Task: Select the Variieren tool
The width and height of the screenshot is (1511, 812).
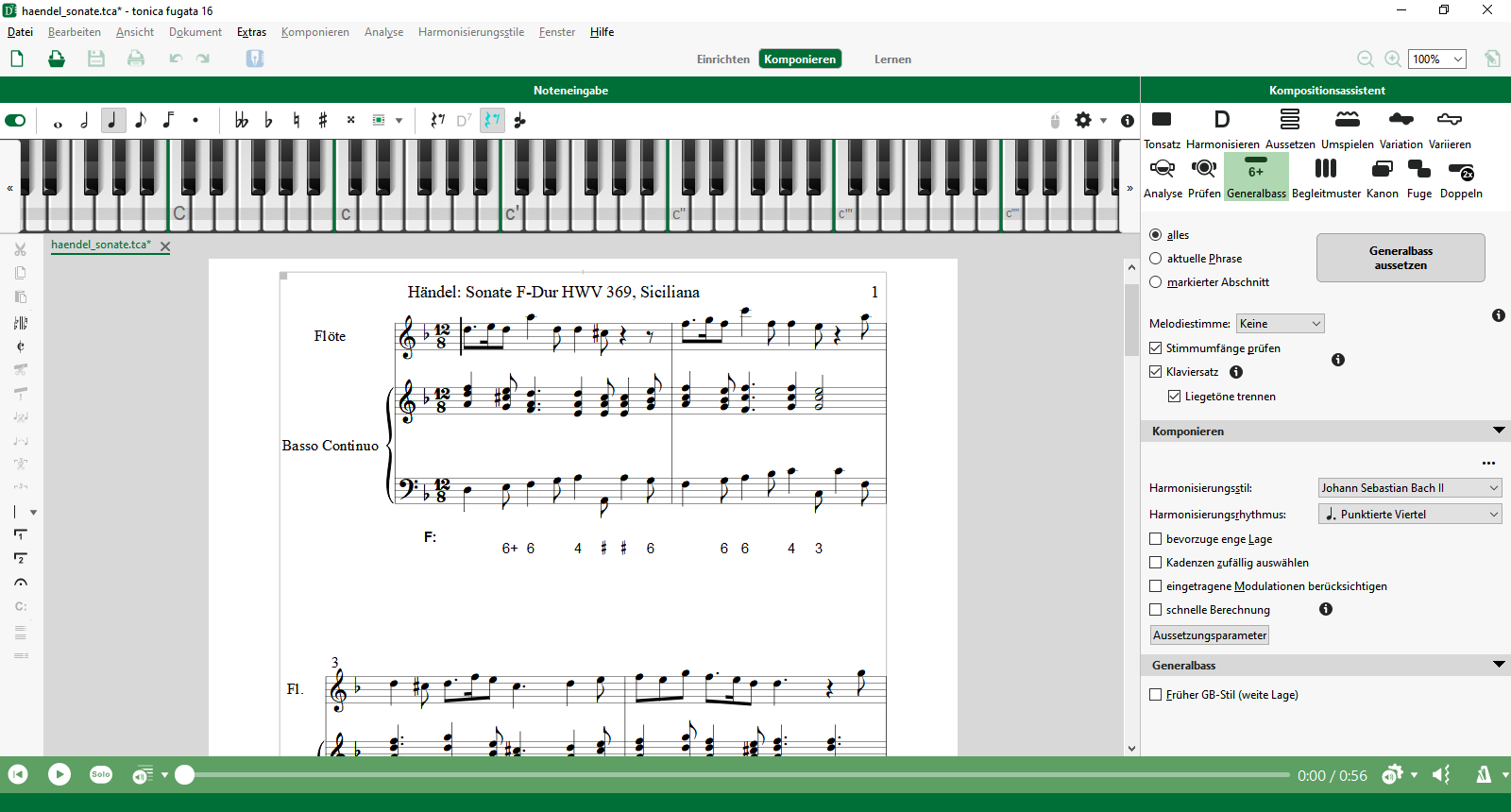Action: click(x=1450, y=129)
